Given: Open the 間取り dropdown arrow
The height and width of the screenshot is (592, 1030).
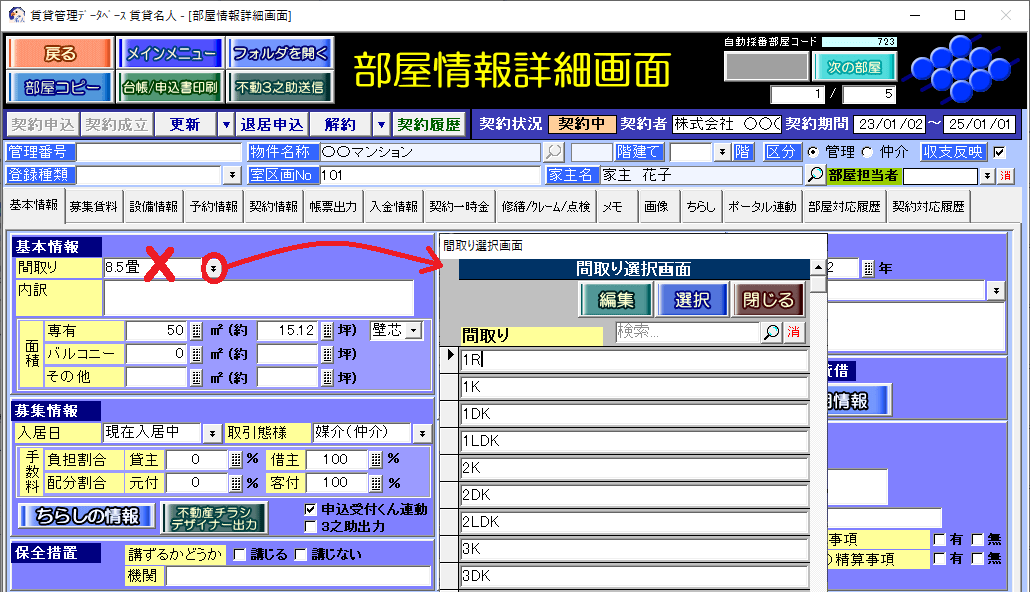Looking at the screenshot, I should pos(213,268).
